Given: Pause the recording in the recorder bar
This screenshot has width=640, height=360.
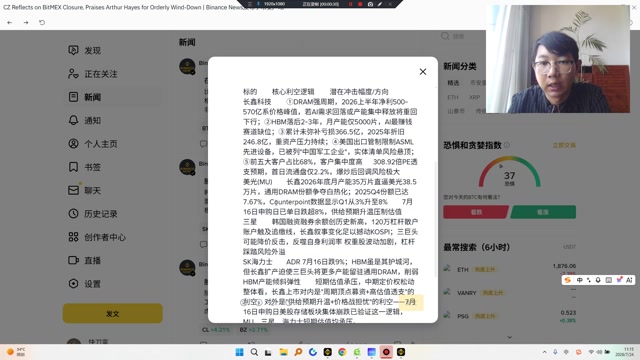Looking at the screenshot, I should click(350, 4).
